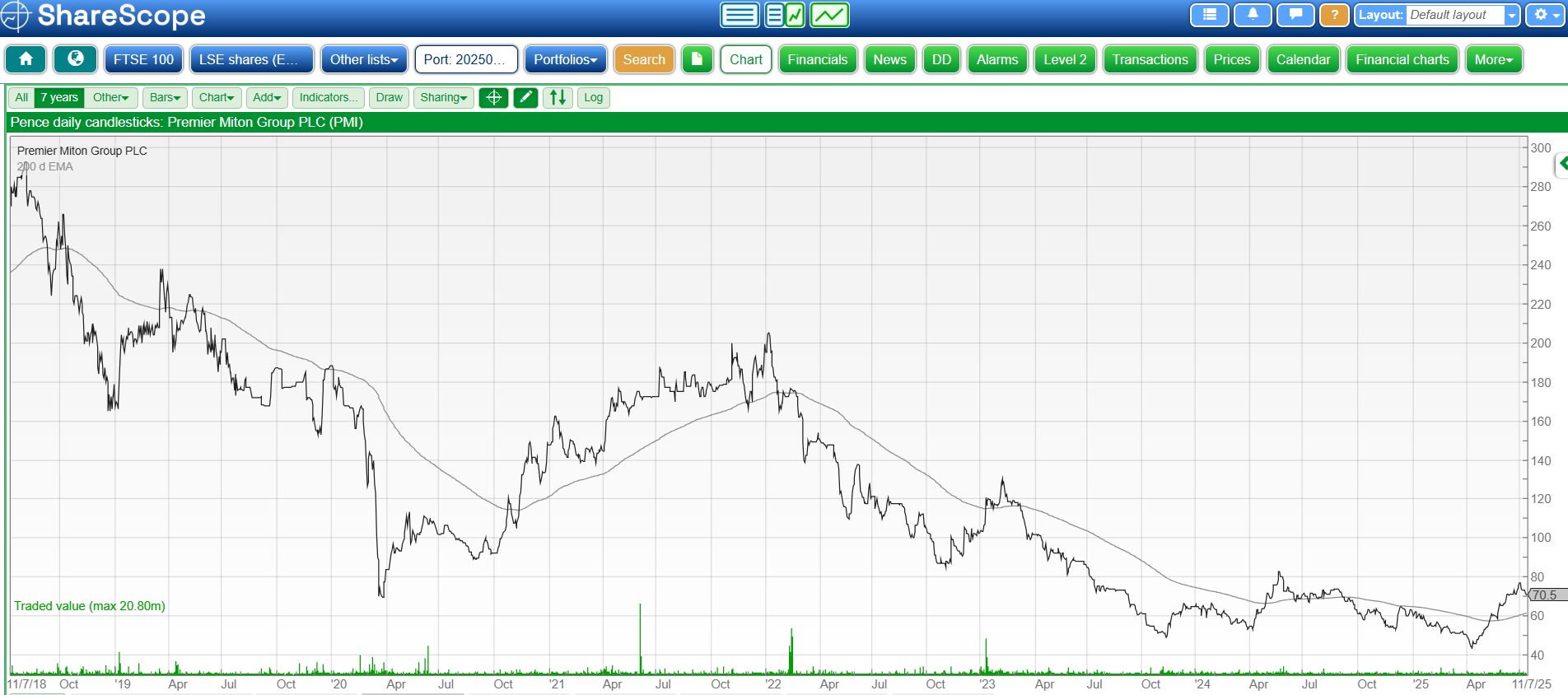Toggle Log scale

coord(593,97)
